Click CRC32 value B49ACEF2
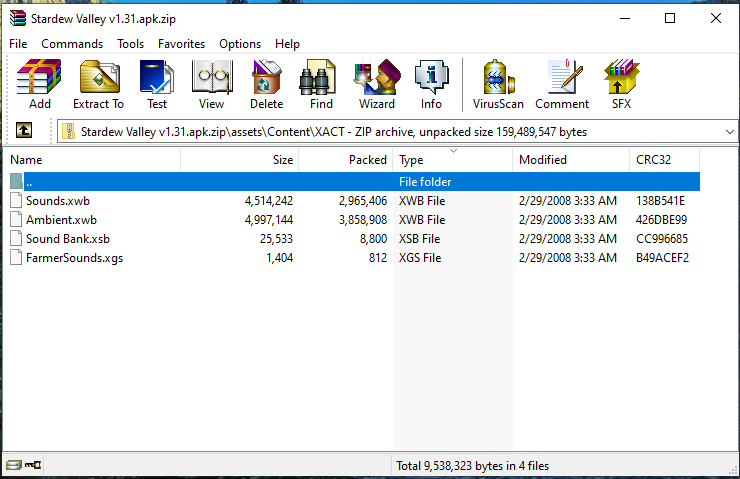 (x=662, y=258)
